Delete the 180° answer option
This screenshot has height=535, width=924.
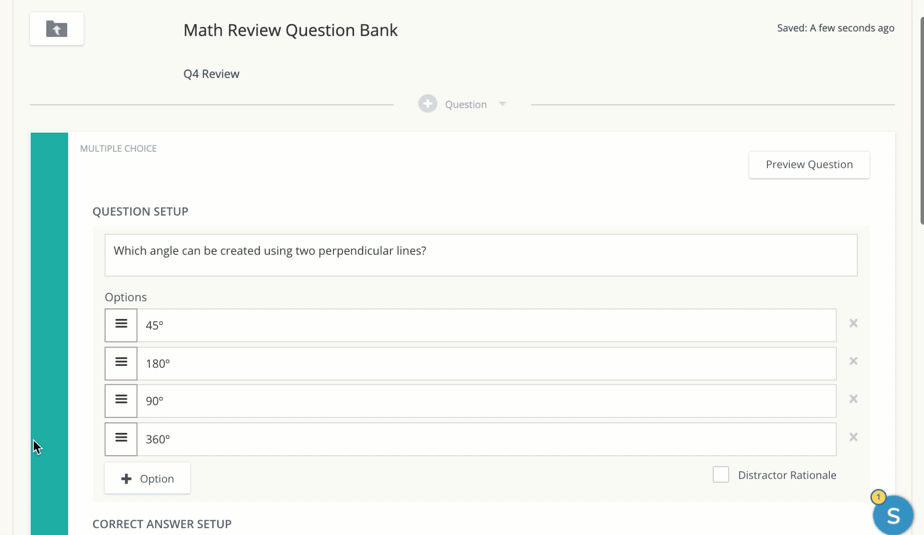(x=853, y=361)
